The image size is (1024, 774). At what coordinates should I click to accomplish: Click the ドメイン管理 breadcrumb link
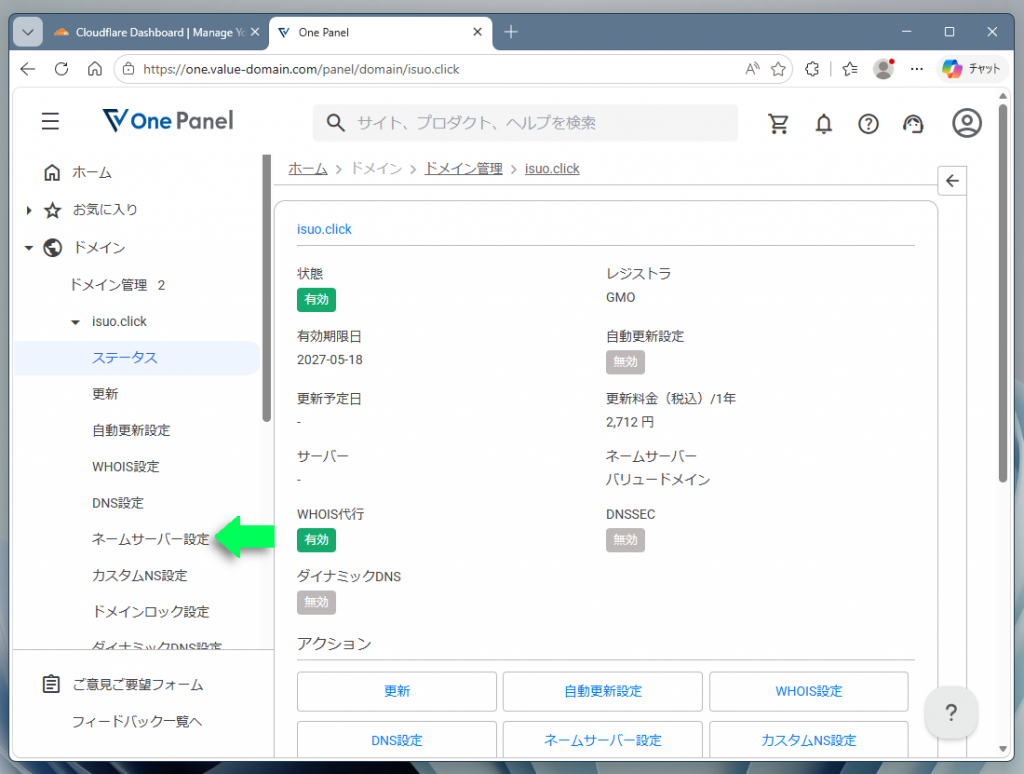coord(464,169)
